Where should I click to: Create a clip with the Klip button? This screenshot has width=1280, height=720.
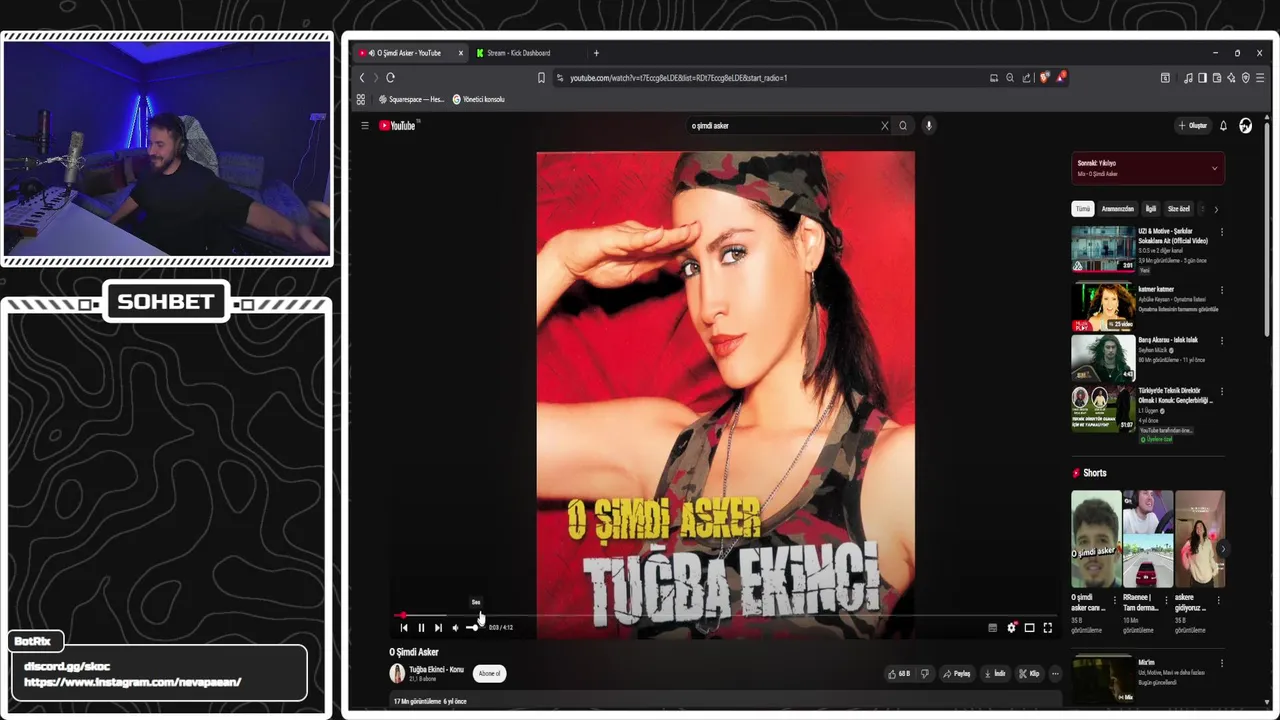[x=1029, y=674]
